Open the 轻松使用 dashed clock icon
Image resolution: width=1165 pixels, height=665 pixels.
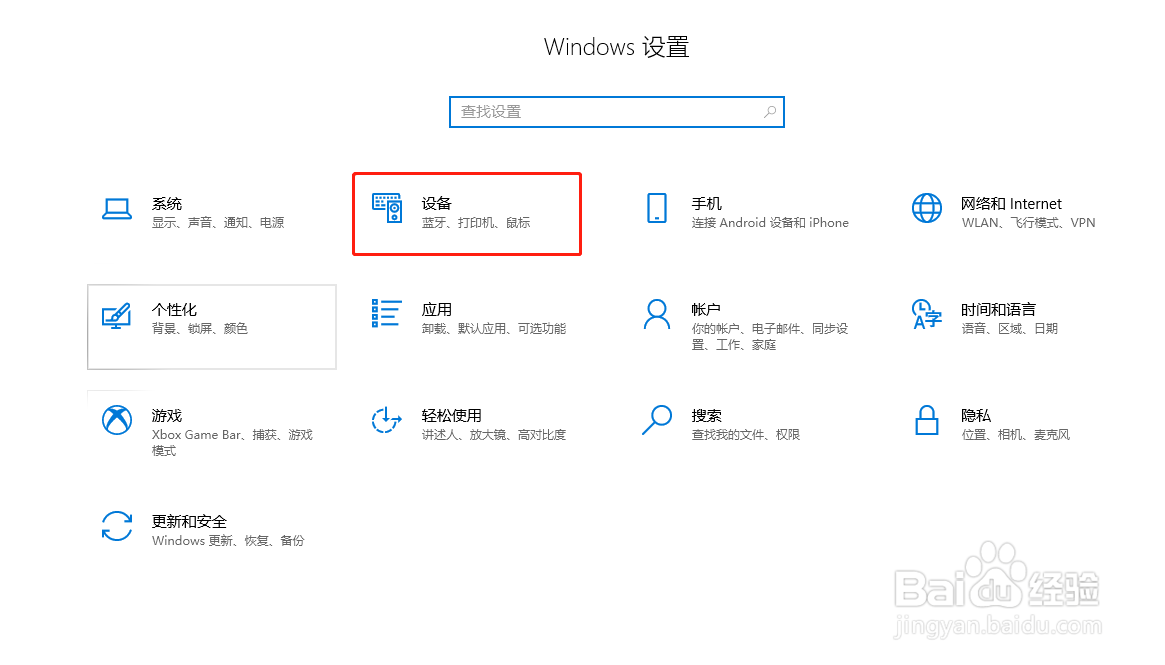(386, 421)
